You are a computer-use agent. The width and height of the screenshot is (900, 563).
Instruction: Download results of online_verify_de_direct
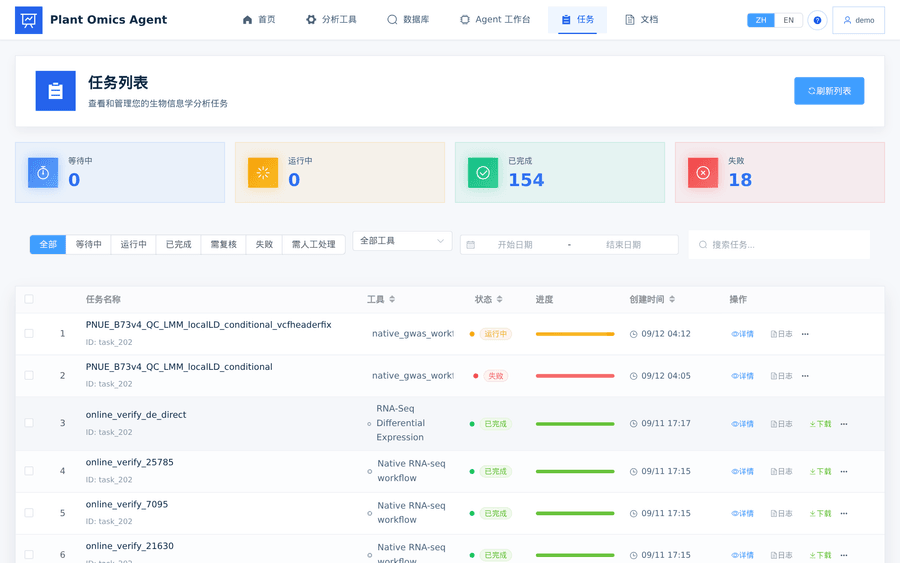point(820,424)
